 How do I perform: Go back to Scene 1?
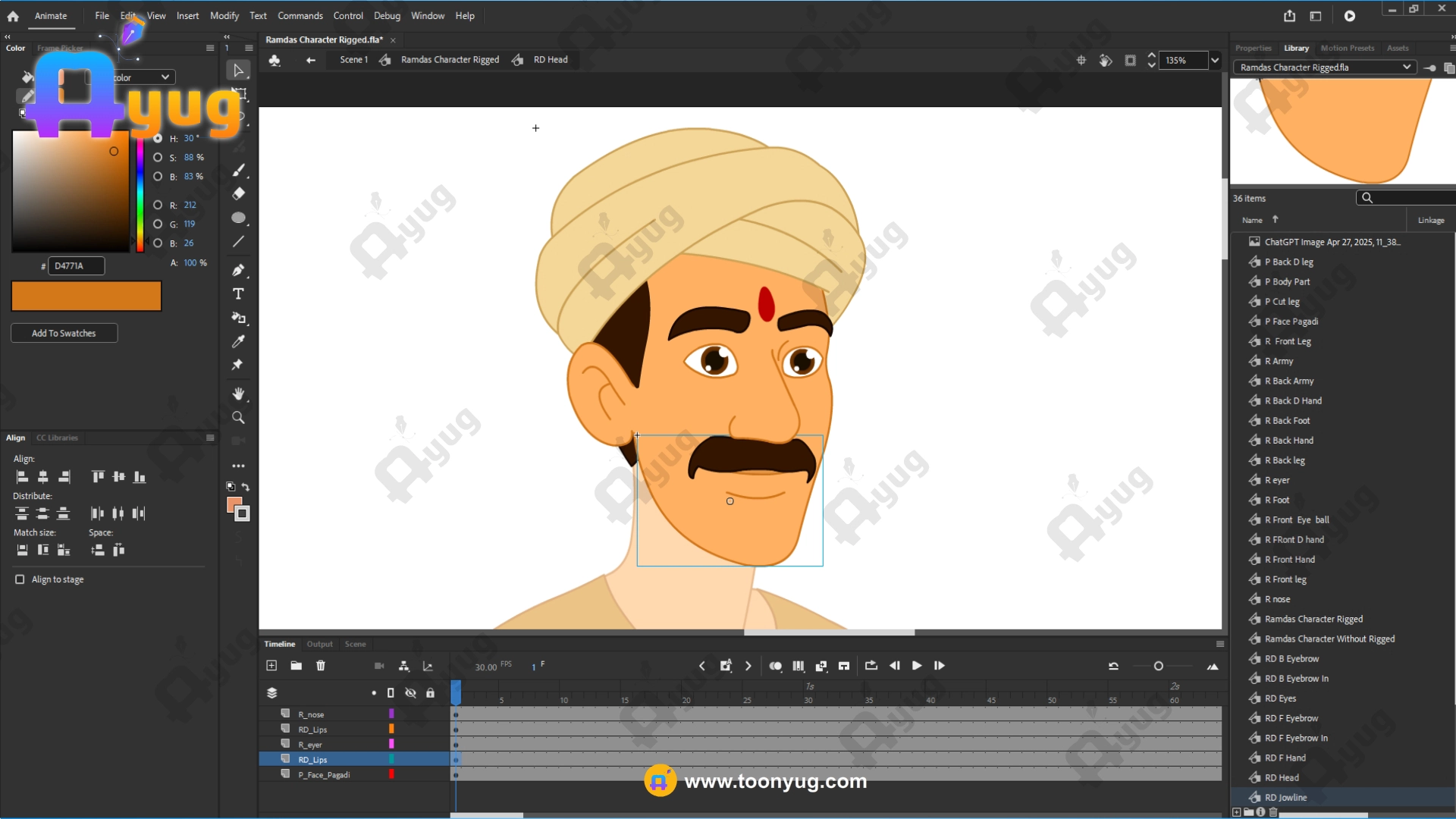tap(353, 60)
